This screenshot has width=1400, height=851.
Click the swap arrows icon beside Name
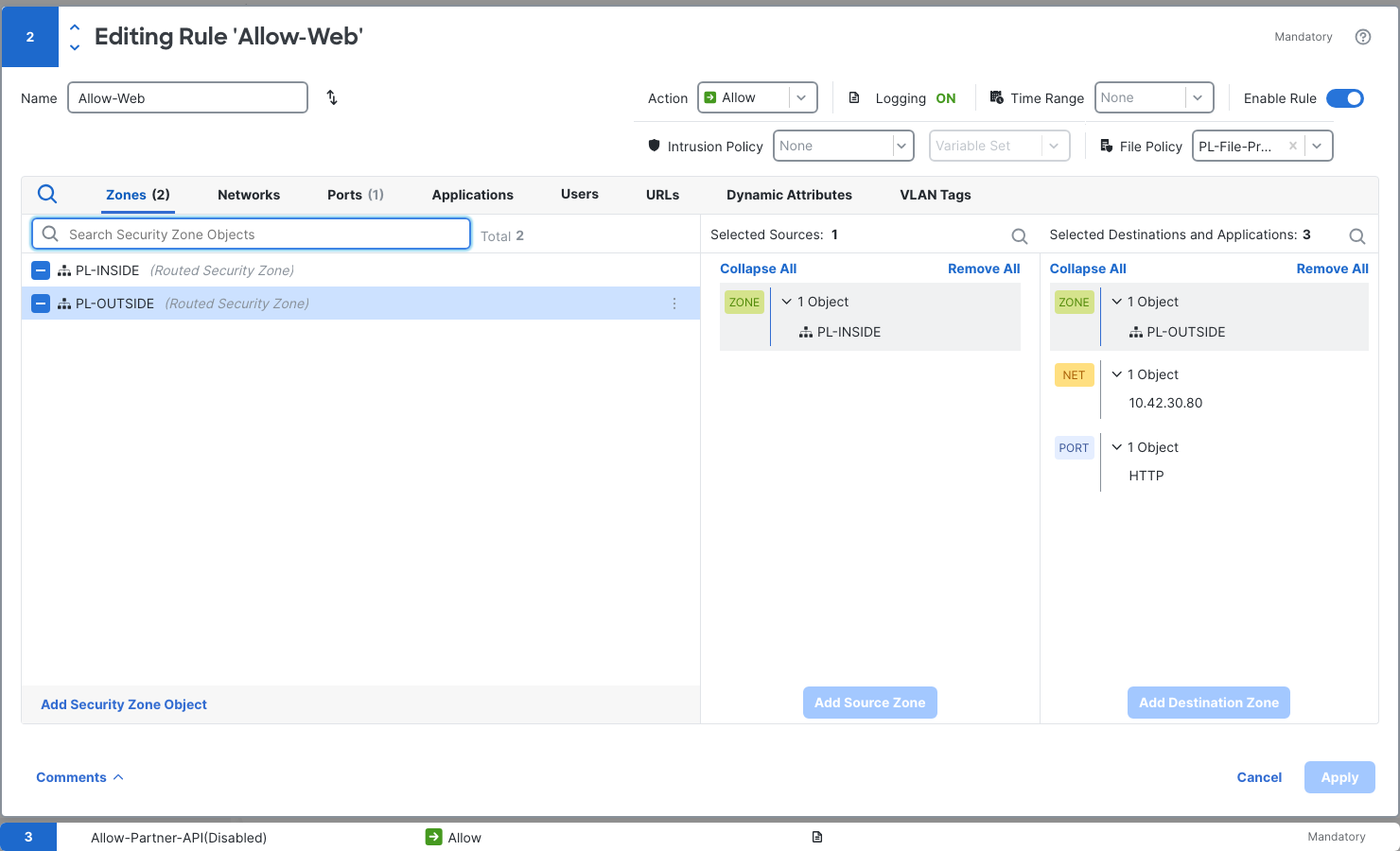pyautogui.click(x=332, y=97)
